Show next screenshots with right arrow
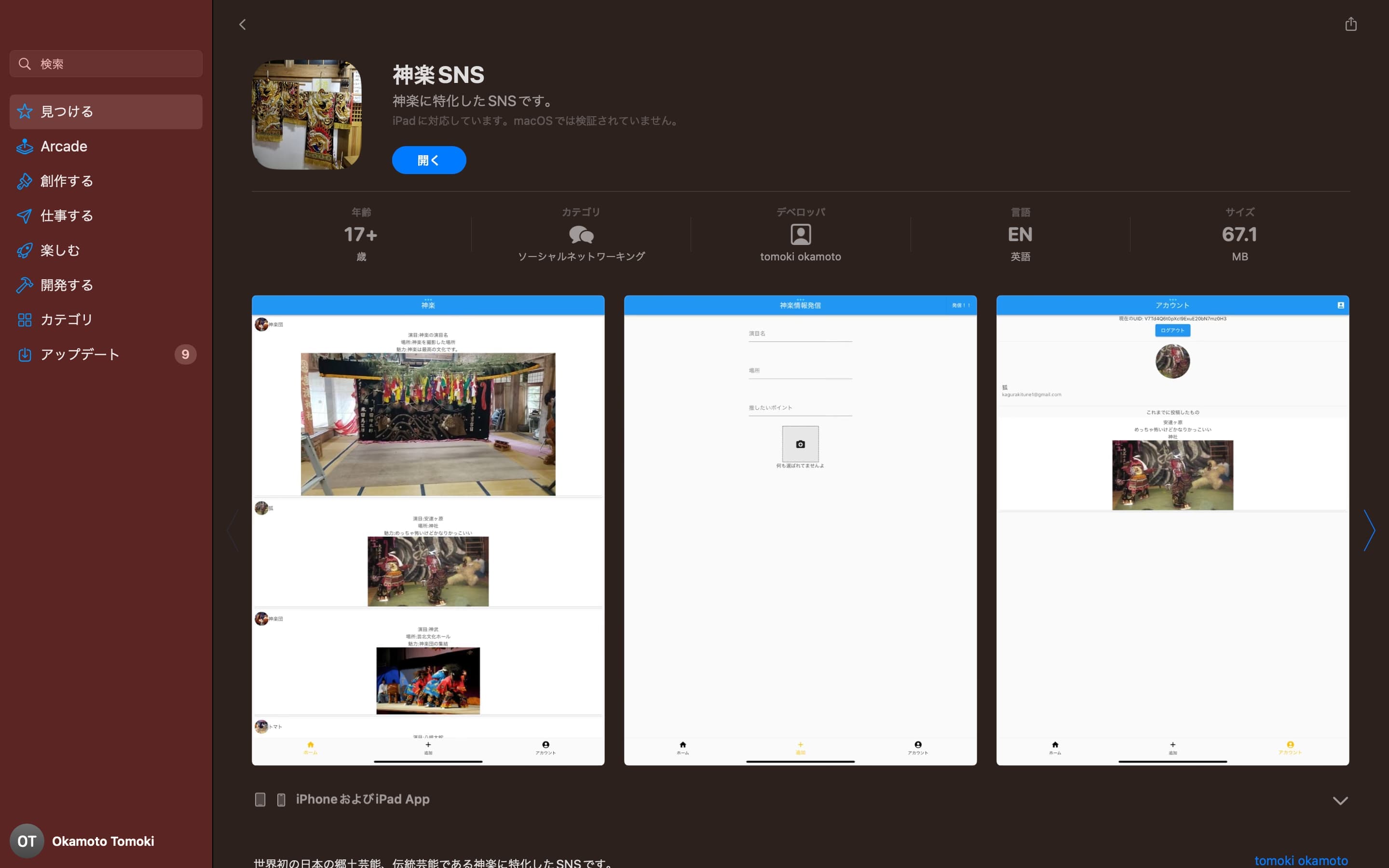 click(x=1370, y=530)
